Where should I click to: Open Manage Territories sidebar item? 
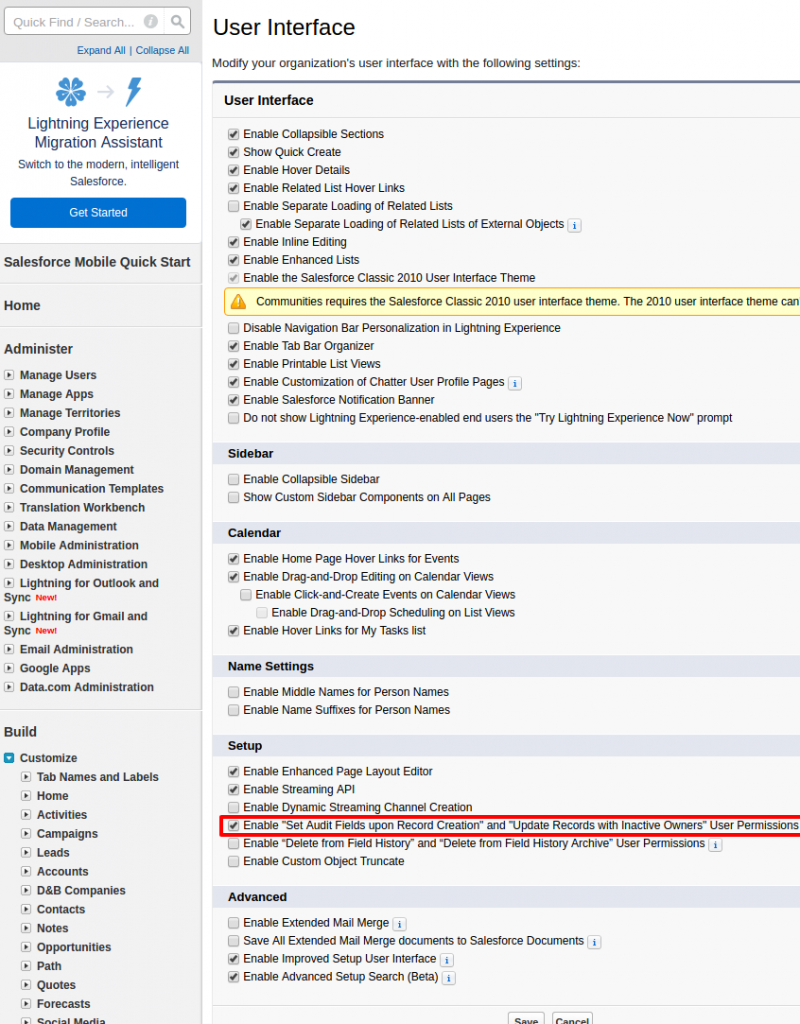click(70, 413)
